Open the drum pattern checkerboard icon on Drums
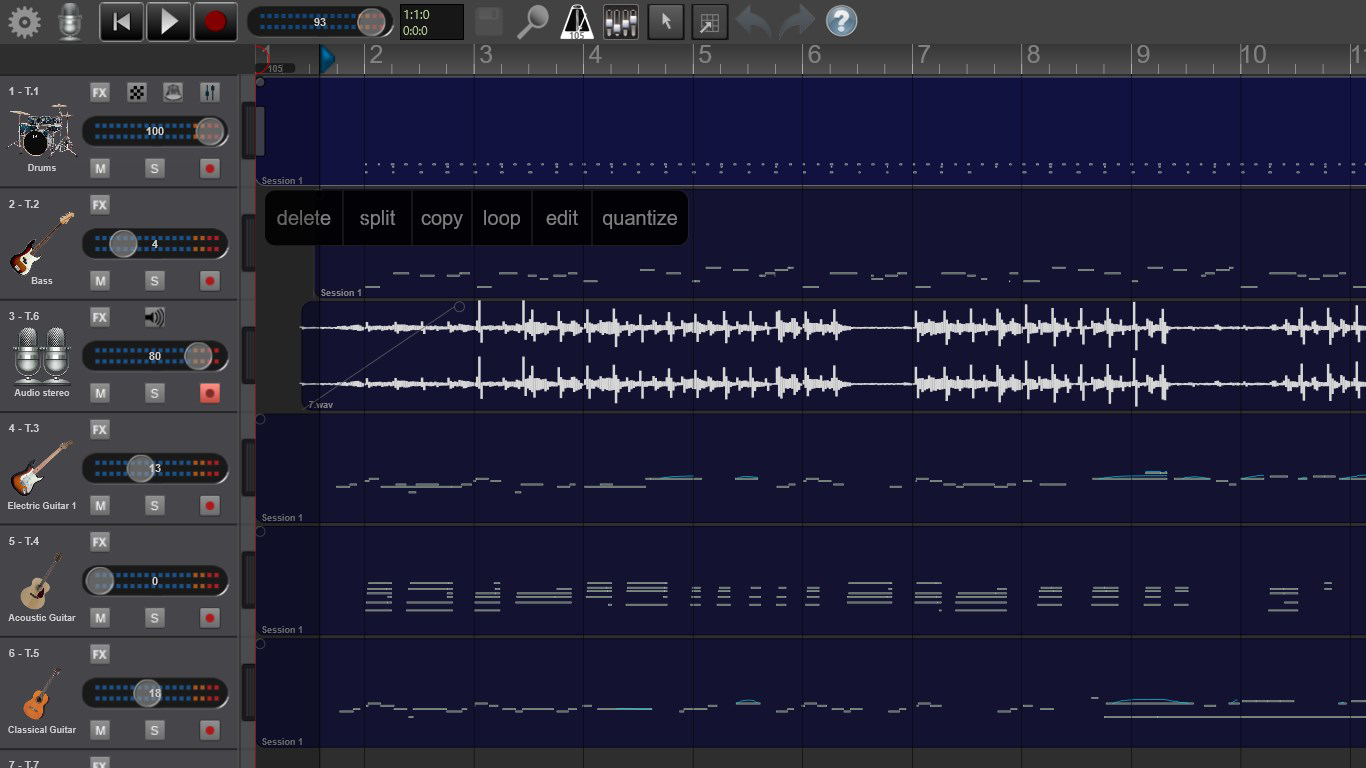The image size is (1366, 768). pyautogui.click(x=136, y=91)
